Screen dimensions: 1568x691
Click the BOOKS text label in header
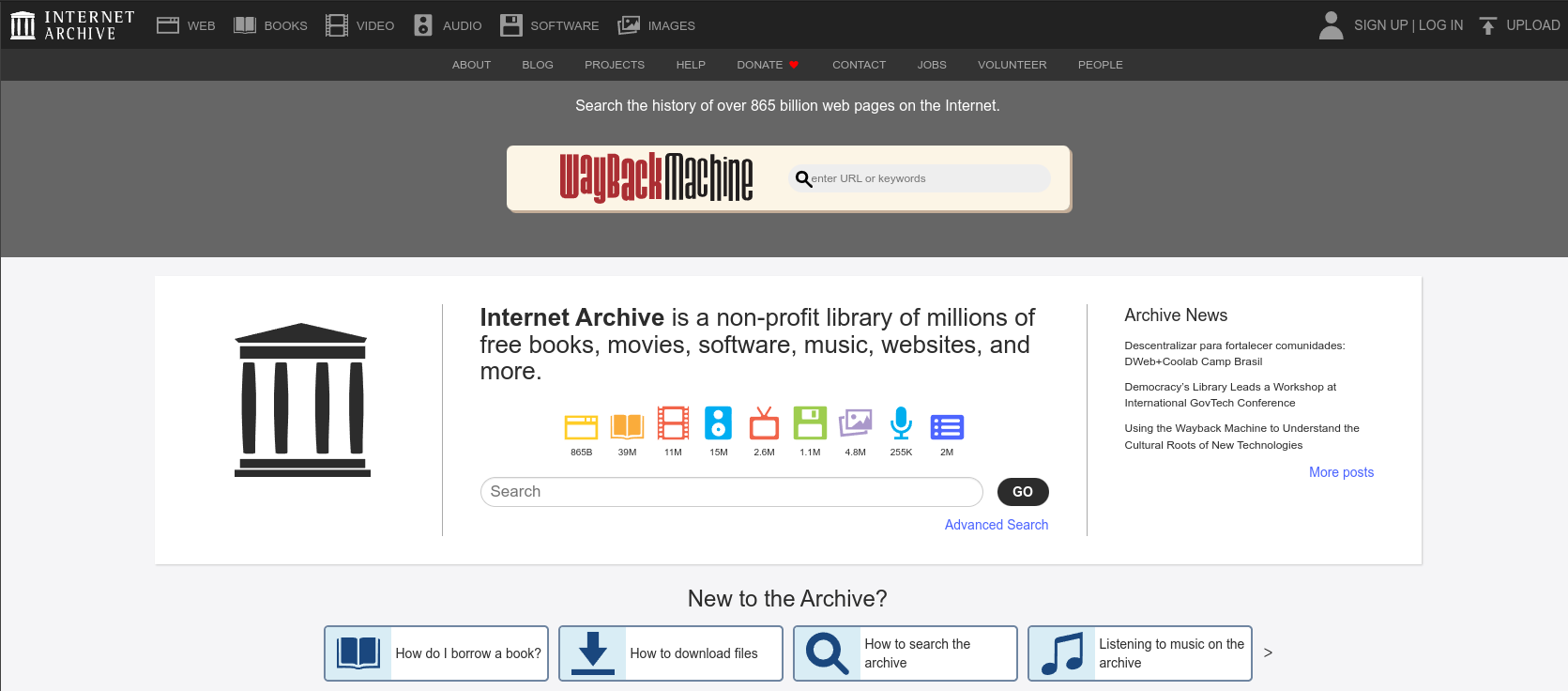coord(286,26)
